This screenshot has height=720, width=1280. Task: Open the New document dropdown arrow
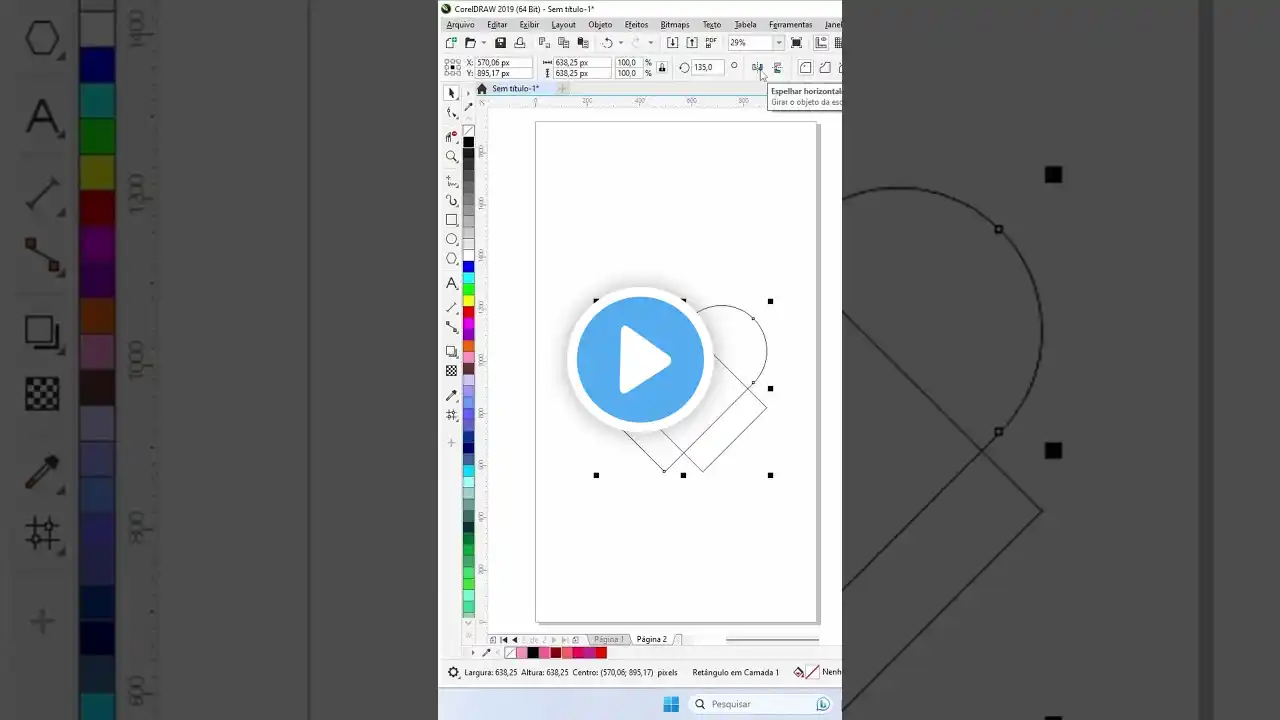pyautogui.click(x=483, y=42)
